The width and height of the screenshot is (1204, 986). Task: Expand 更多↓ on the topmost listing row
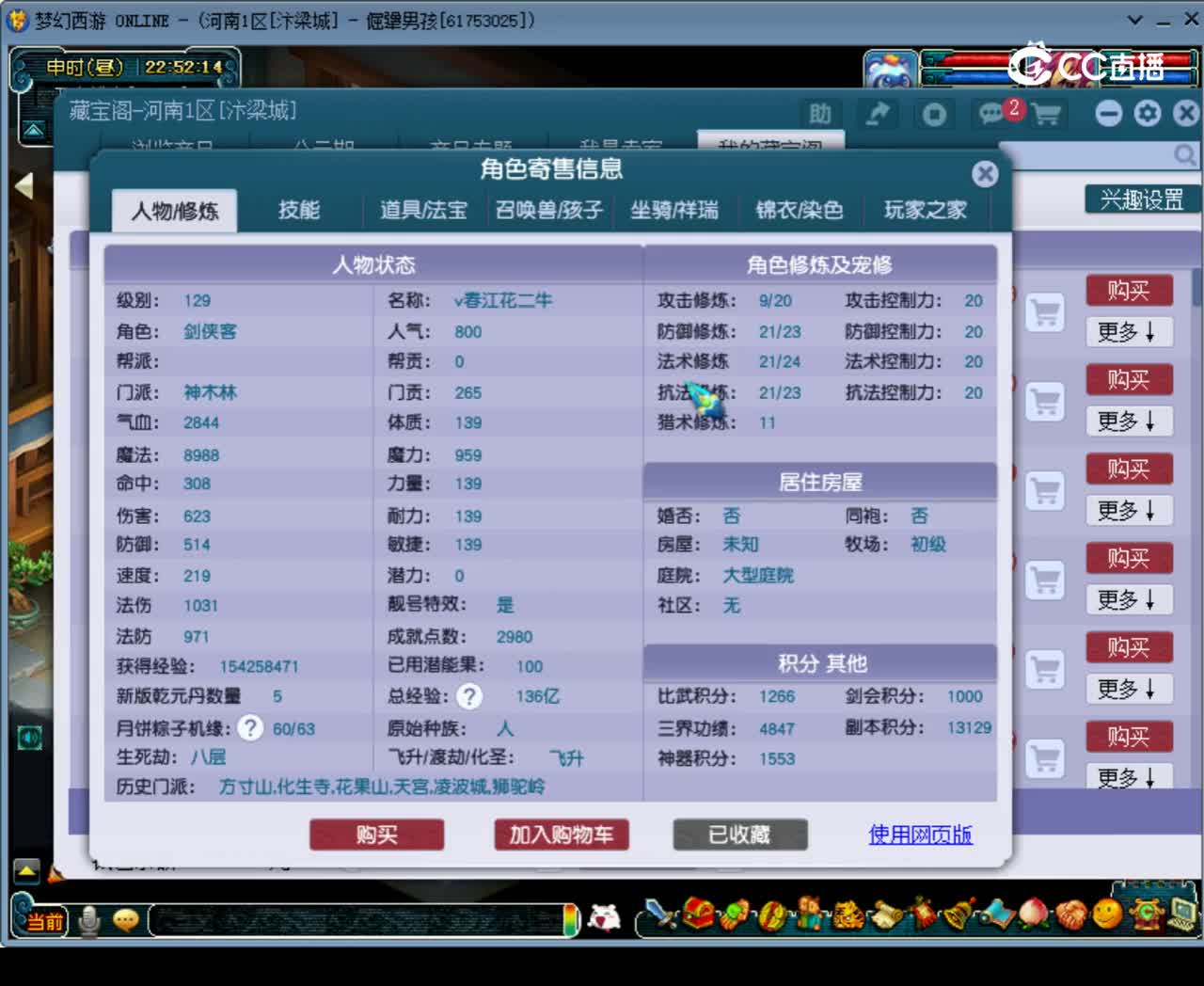(x=1129, y=331)
